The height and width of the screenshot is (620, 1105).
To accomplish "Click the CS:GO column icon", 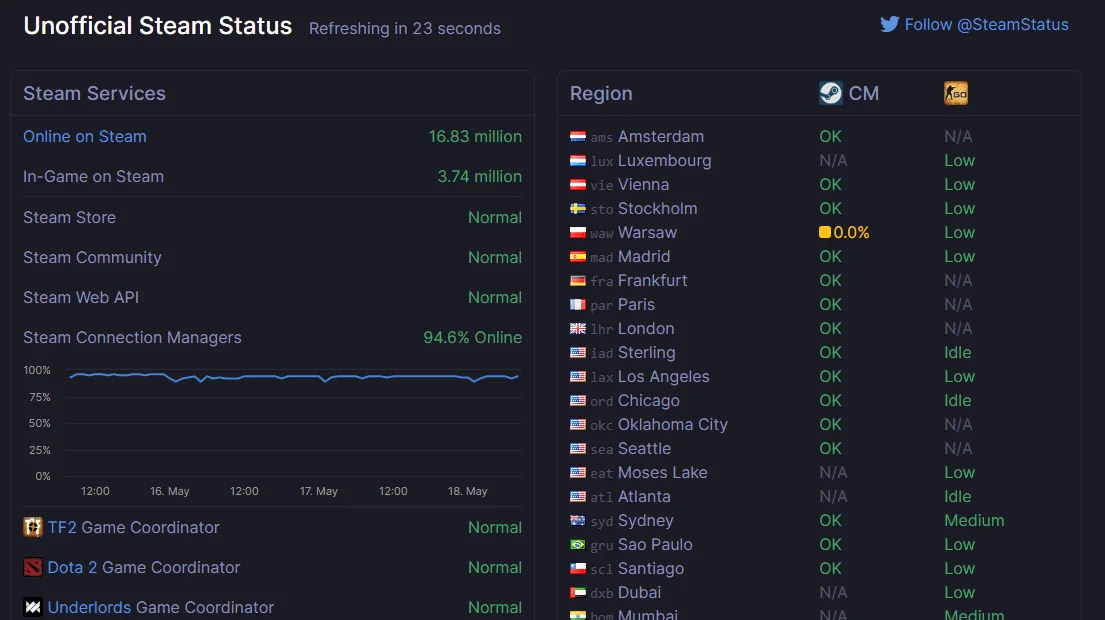I will pyautogui.click(x=956, y=93).
